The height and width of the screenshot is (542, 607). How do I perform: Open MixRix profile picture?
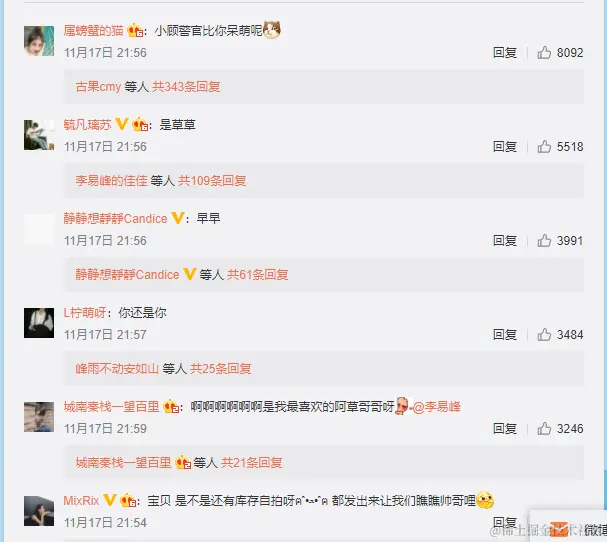[x=39, y=511]
